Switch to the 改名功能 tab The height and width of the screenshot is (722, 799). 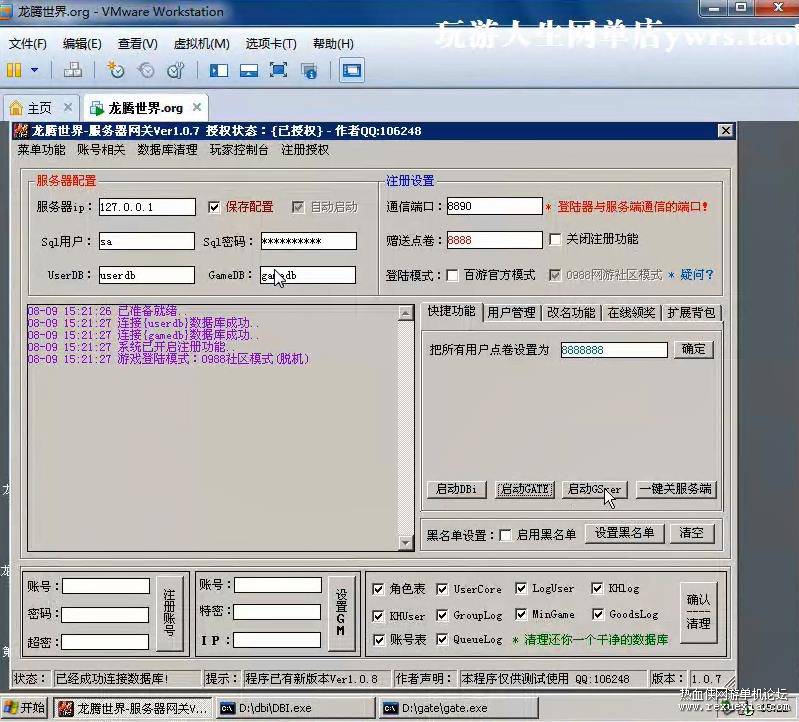[x=571, y=312]
